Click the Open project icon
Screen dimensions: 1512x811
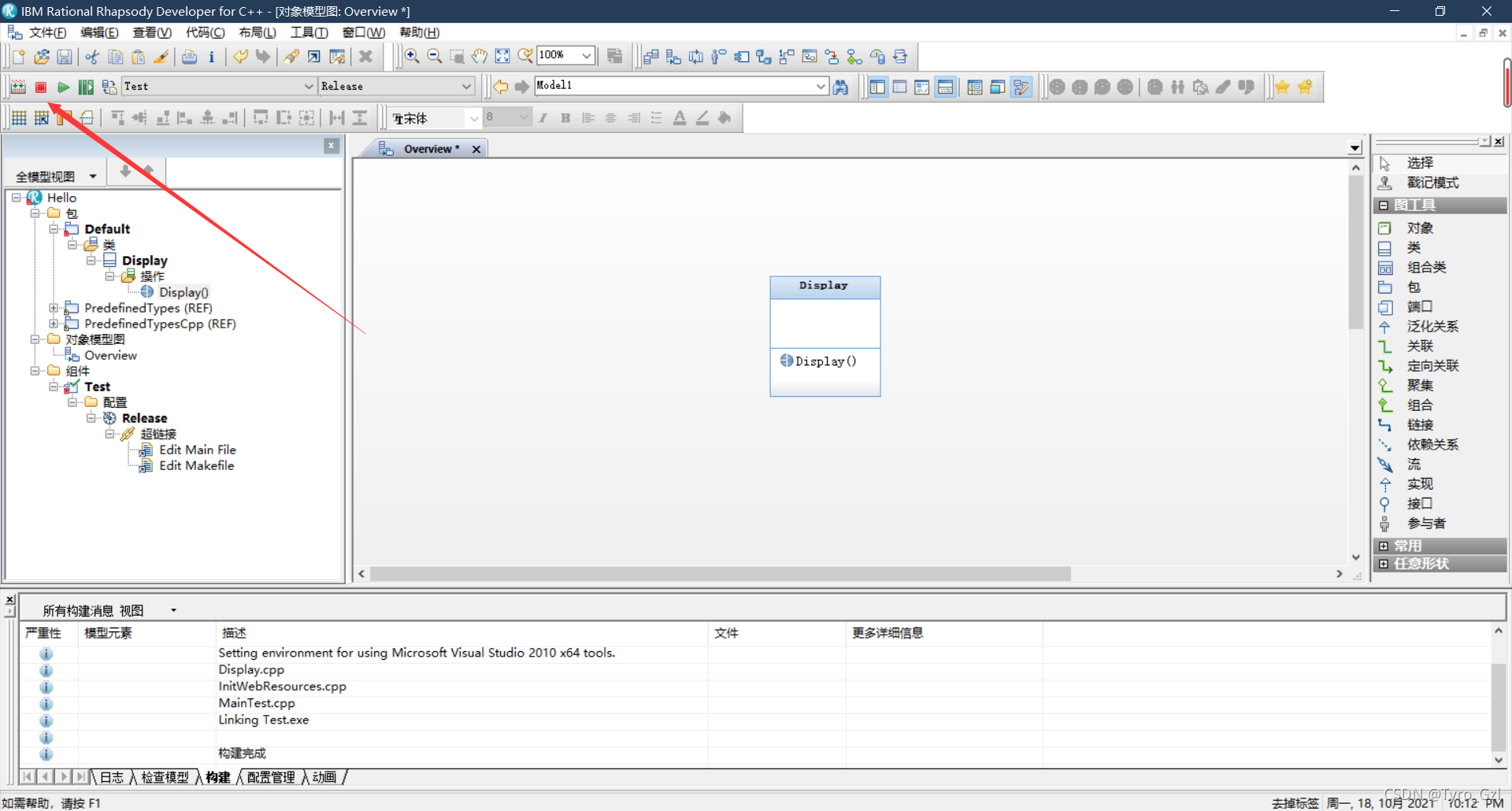[x=42, y=57]
